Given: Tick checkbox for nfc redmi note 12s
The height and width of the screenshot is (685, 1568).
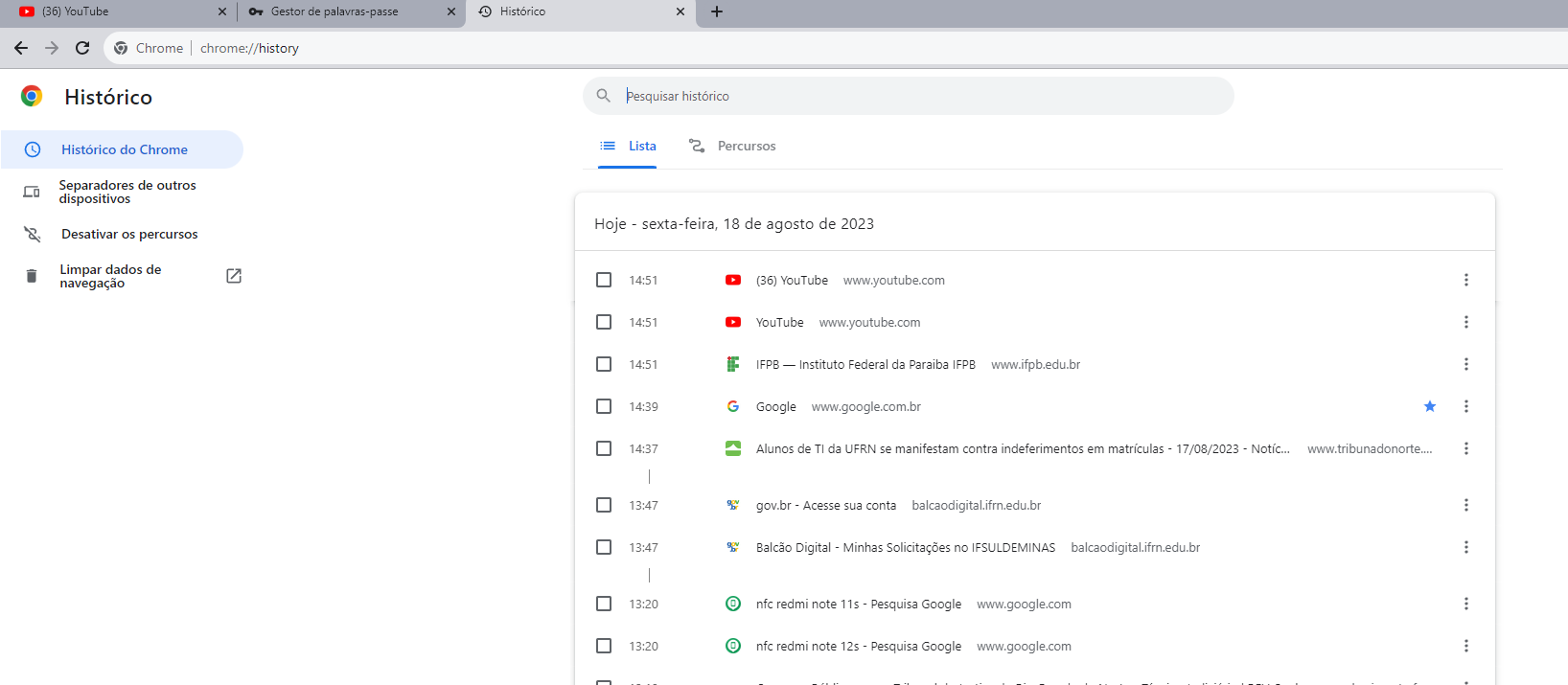Looking at the screenshot, I should click(604, 646).
